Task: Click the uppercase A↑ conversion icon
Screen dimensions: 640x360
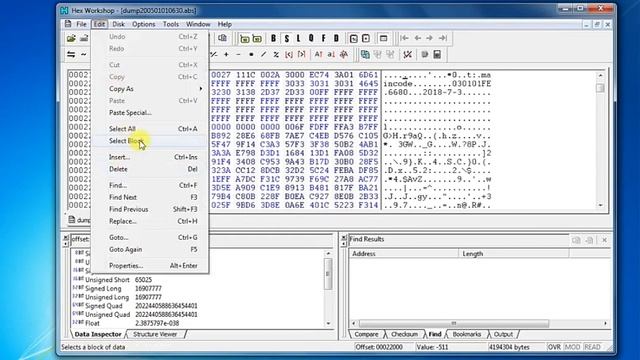Action: coord(318,54)
